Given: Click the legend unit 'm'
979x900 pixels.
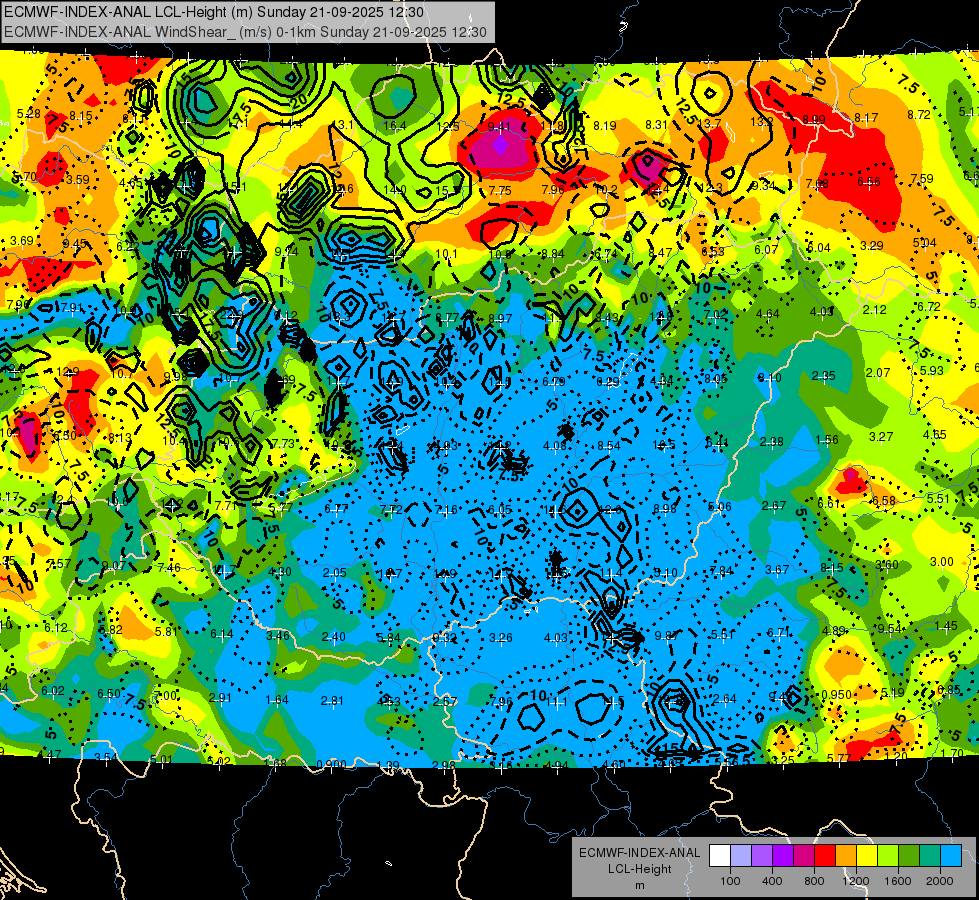Looking at the screenshot, I should click(x=639, y=885).
